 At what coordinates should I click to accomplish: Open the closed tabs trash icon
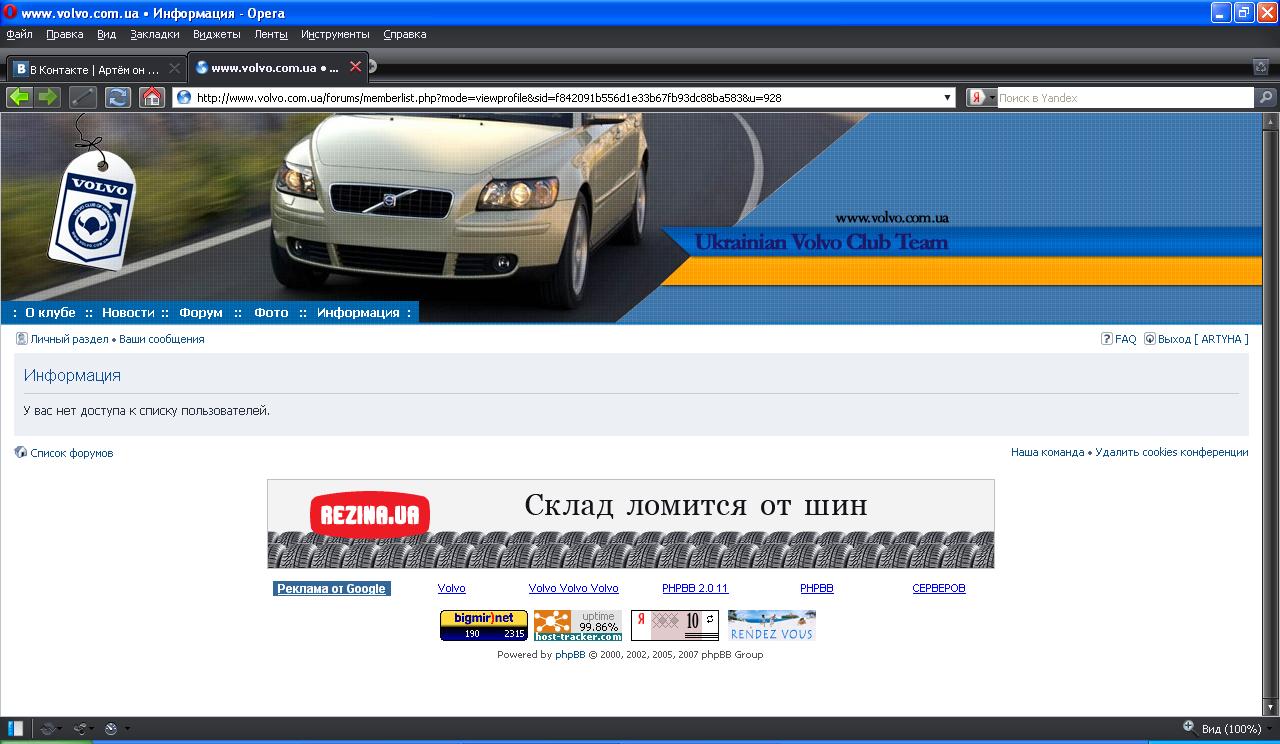tap(1261, 67)
